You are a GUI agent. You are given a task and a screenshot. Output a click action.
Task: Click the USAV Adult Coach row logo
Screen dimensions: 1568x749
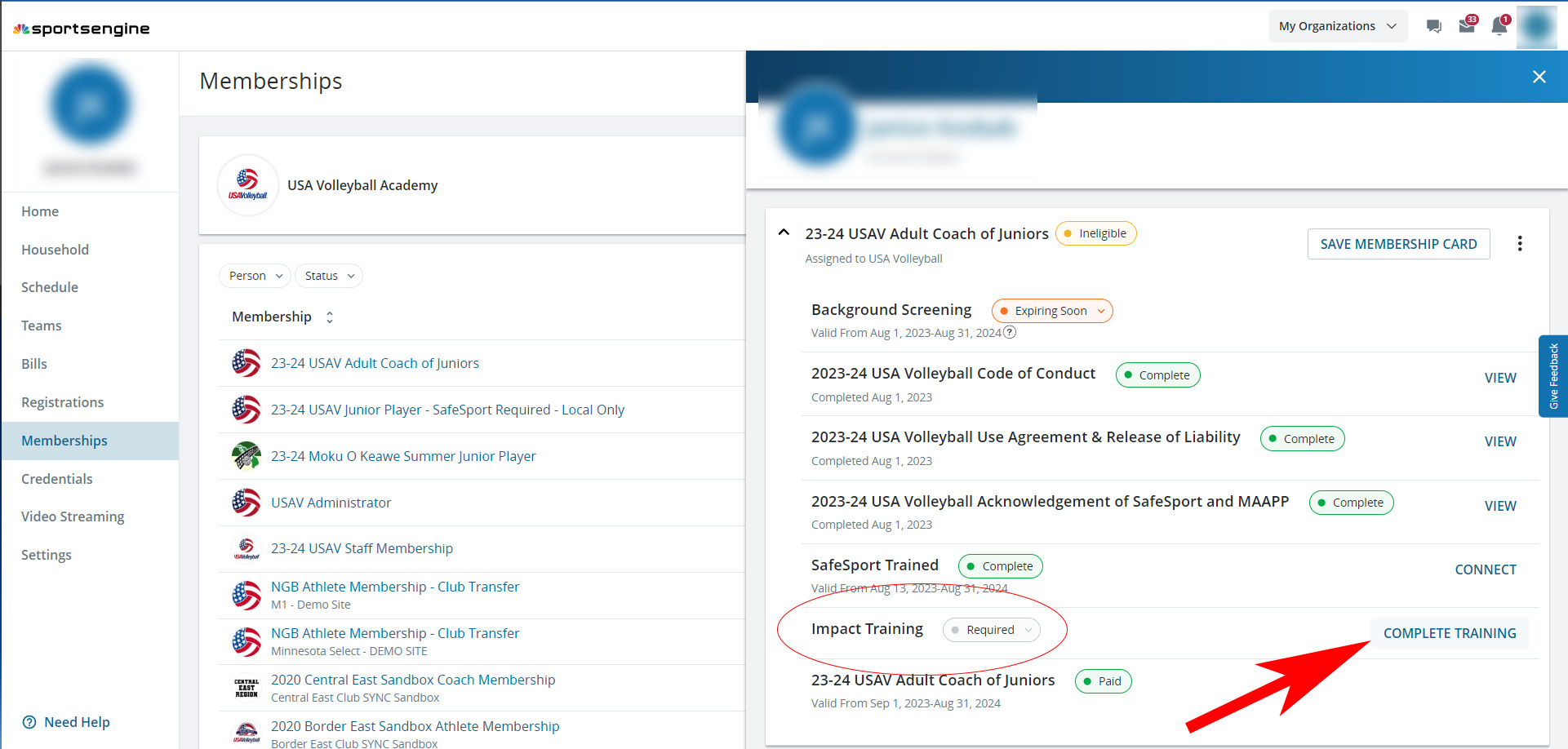(247, 363)
